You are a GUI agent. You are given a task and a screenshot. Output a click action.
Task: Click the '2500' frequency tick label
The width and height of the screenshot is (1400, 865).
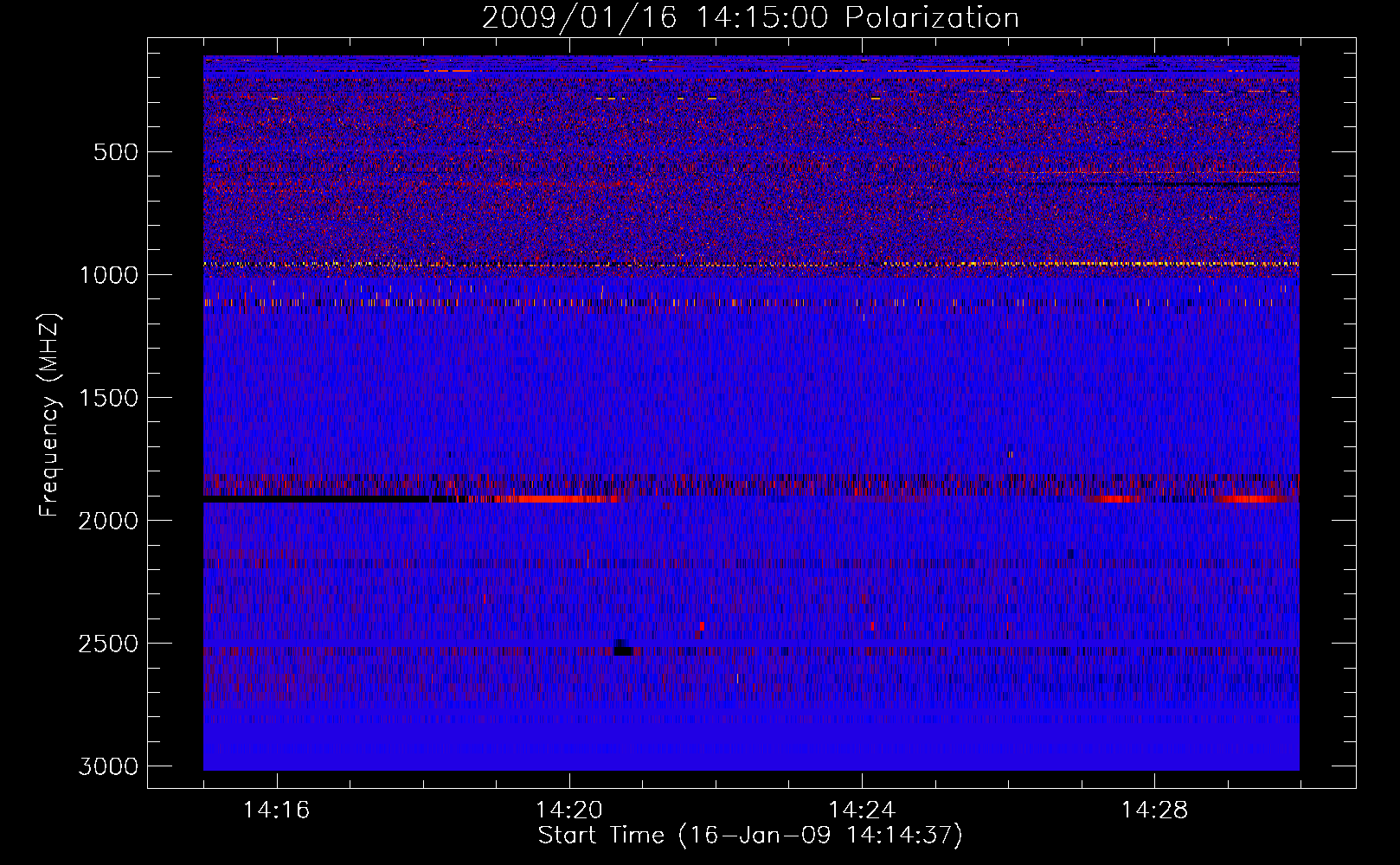point(108,644)
